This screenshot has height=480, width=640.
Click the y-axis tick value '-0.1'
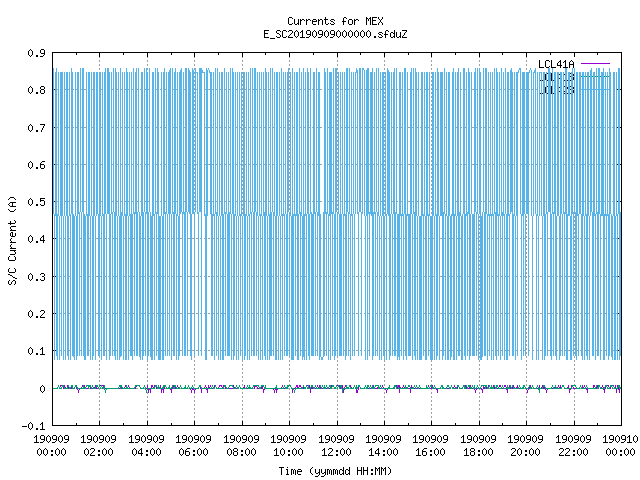point(33,426)
